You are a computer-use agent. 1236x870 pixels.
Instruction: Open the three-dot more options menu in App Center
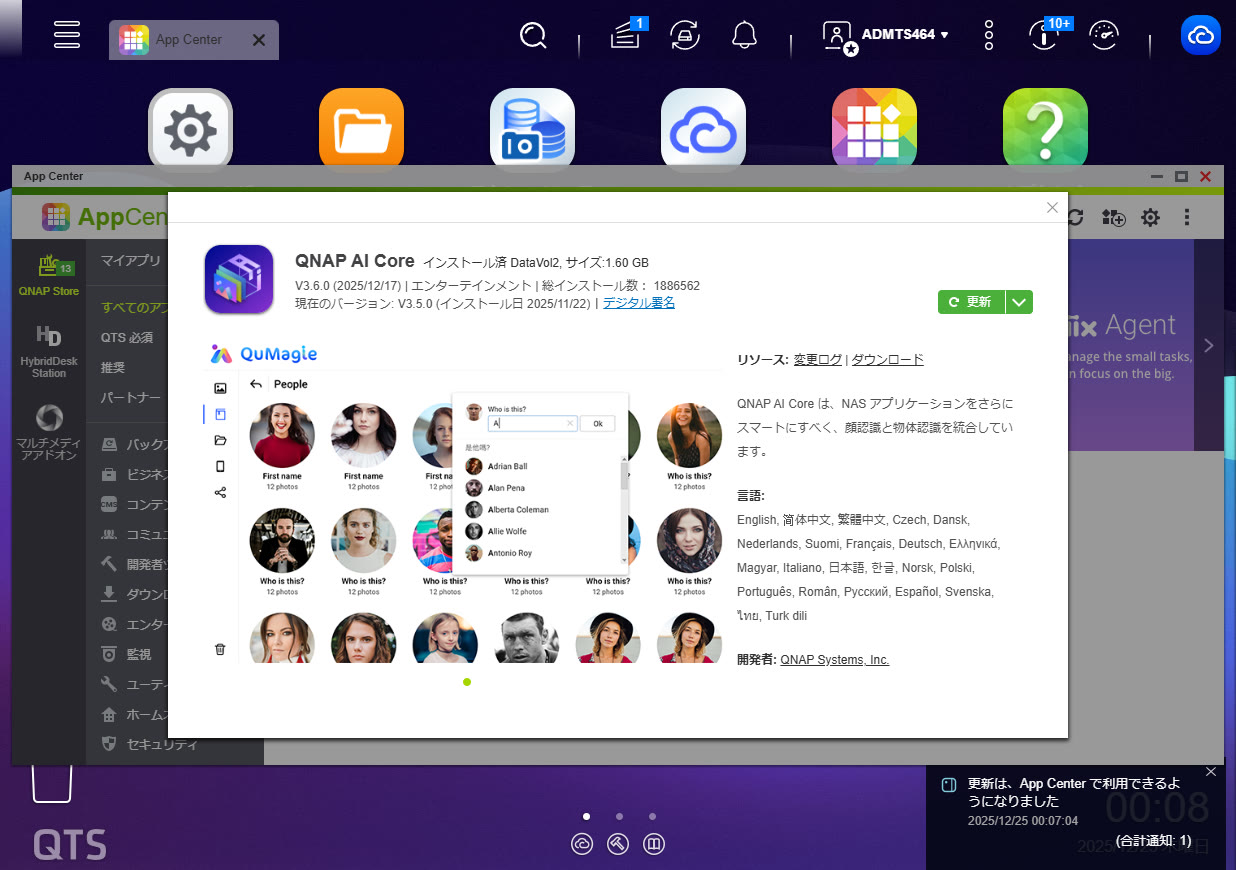1187,217
